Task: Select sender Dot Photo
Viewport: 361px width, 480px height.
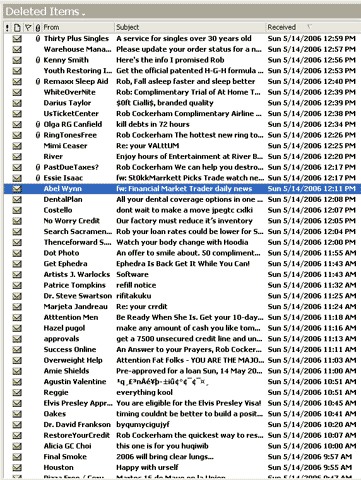Action: (x=61, y=253)
